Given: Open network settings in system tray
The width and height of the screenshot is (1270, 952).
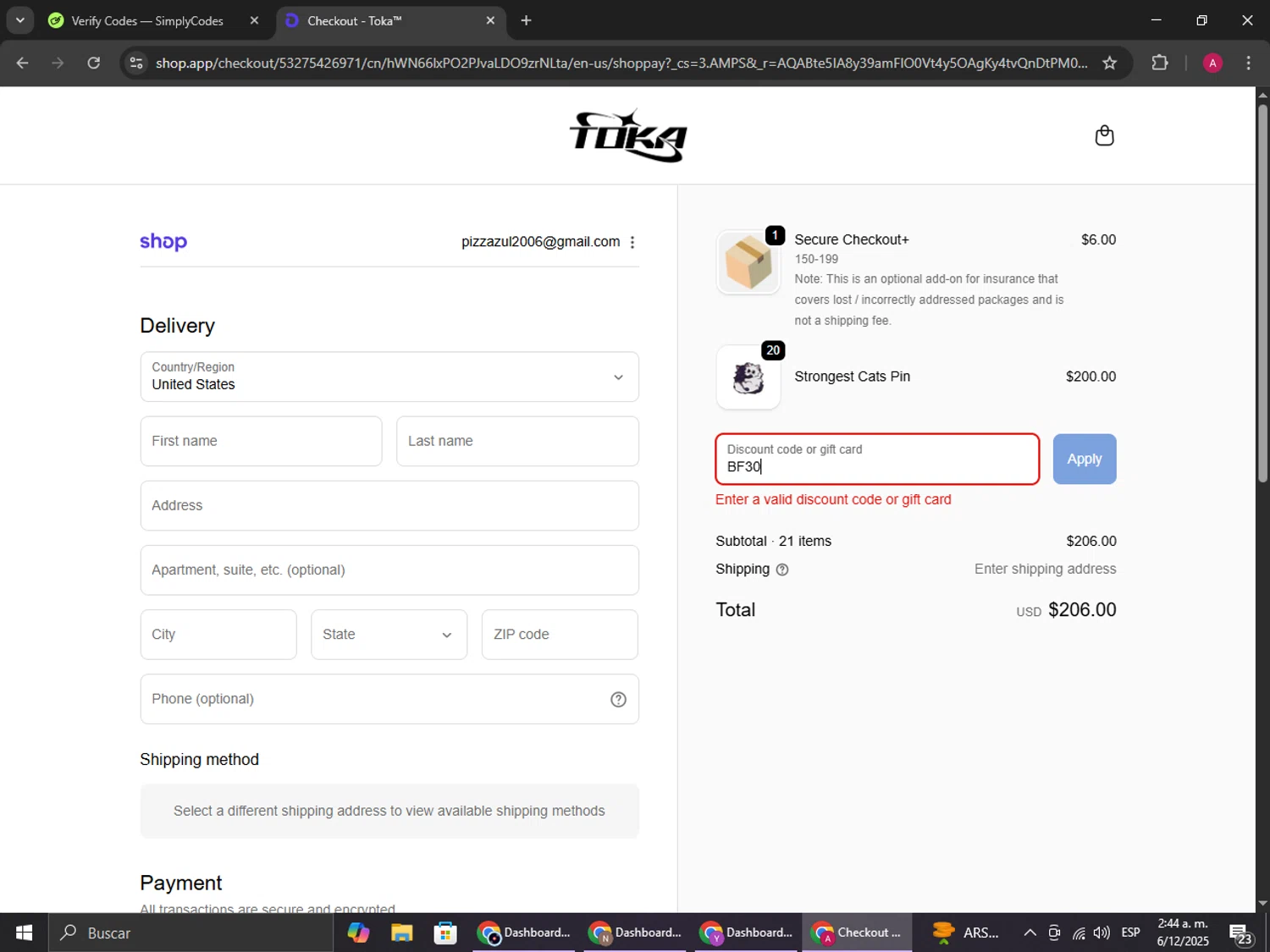Looking at the screenshot, I should click(1079, 933).
